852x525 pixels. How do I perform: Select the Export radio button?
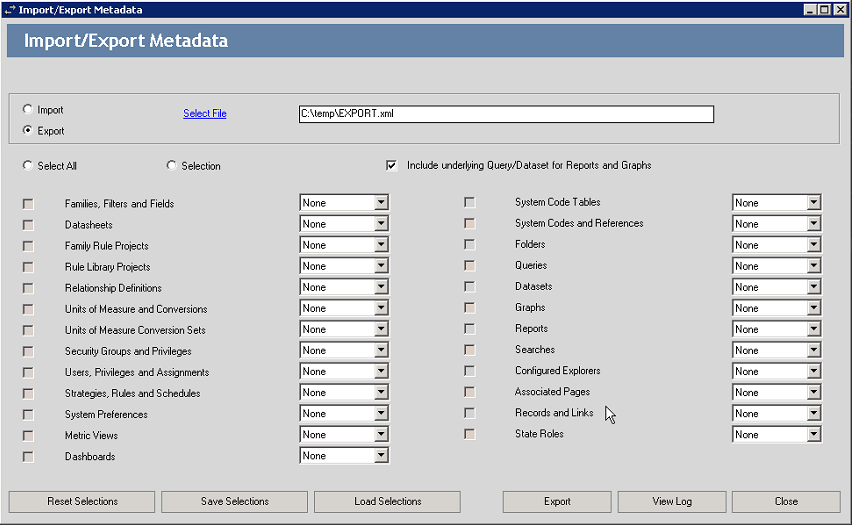tap(28, 130)
